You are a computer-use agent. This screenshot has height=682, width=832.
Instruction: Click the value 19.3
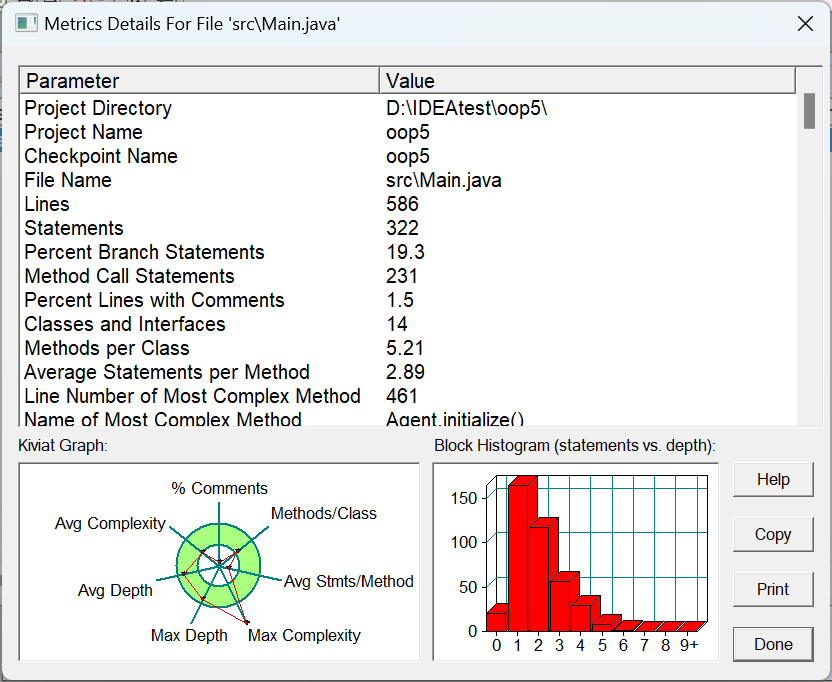[405, 252]
